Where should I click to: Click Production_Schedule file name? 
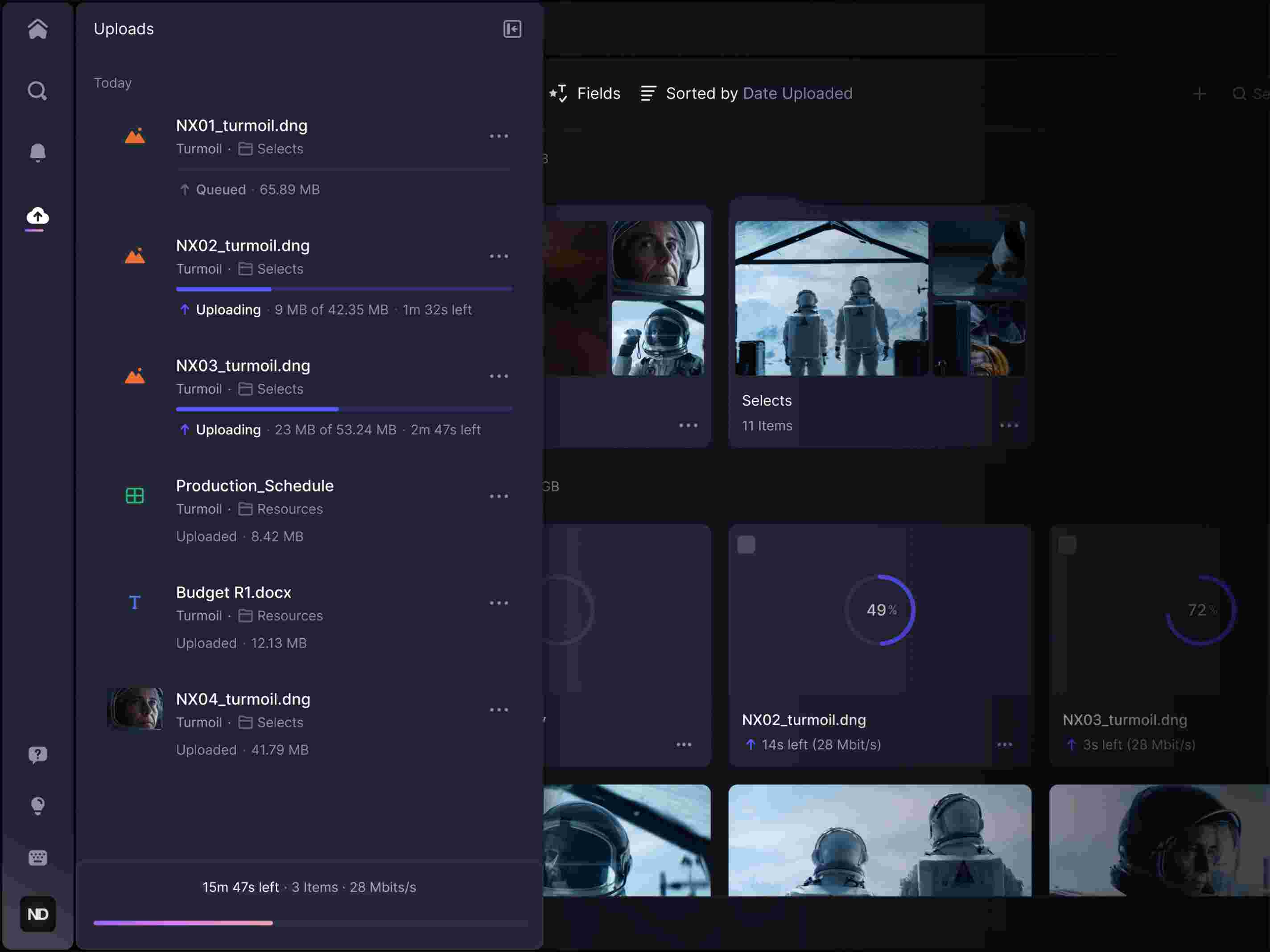tap(254, 486)
